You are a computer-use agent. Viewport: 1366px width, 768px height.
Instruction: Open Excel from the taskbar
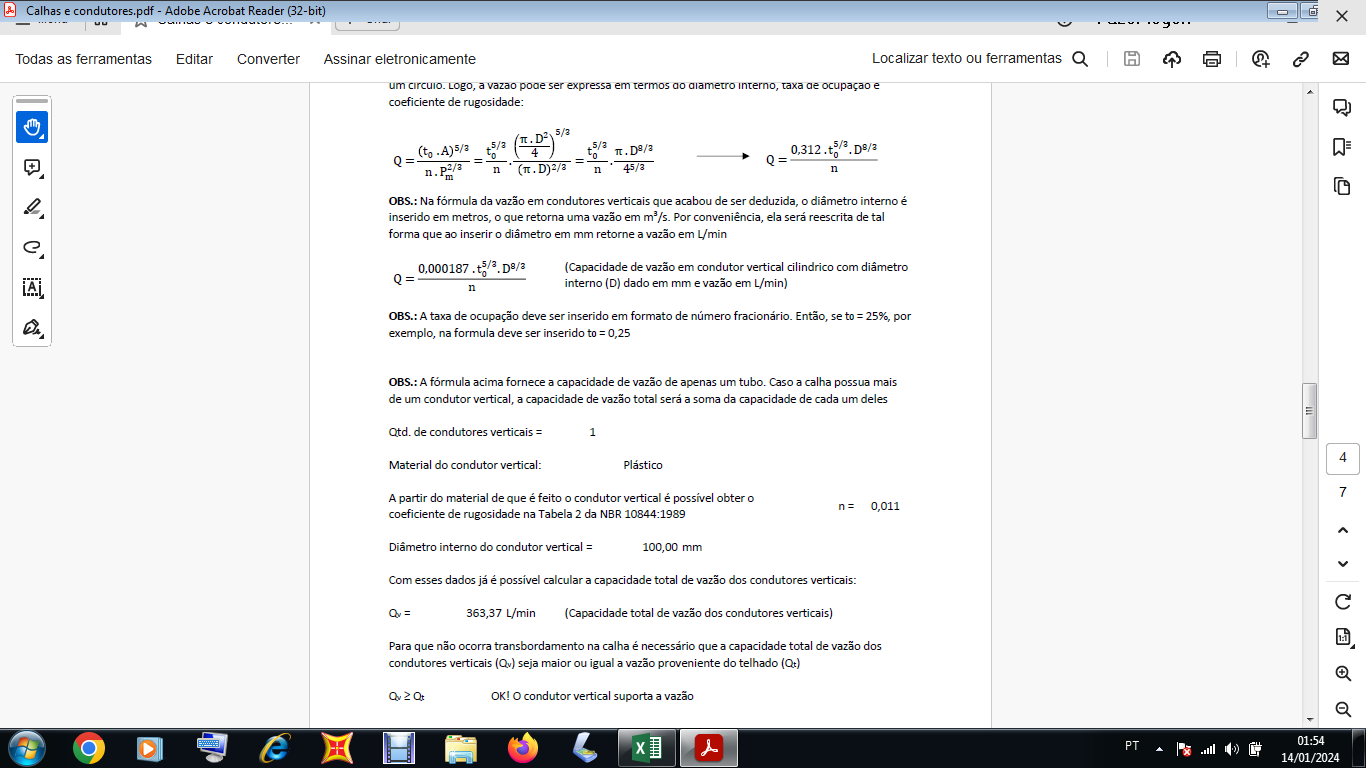click(x=647, y=747)
